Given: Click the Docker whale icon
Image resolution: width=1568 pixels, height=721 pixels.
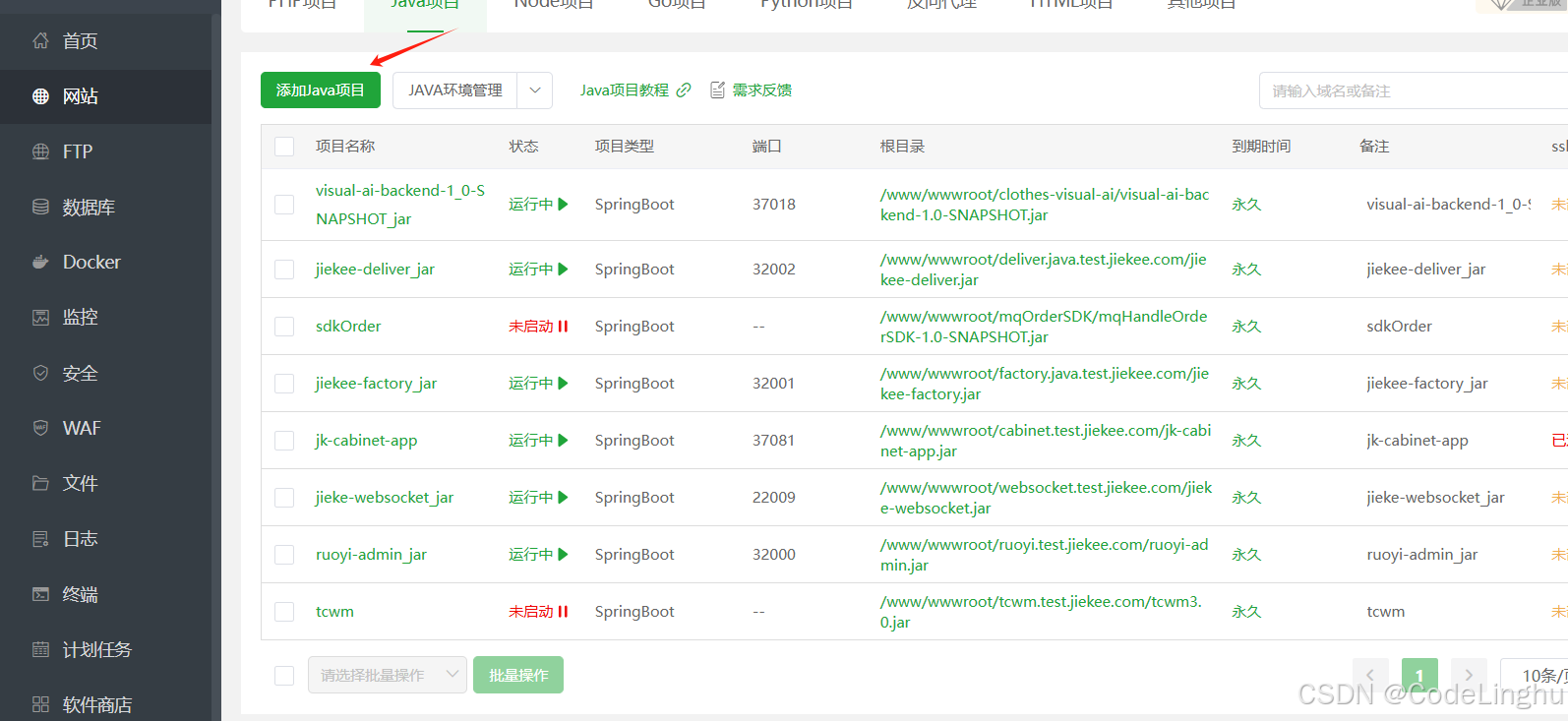Looking at the screenshot, I should [x=40, y=262].
